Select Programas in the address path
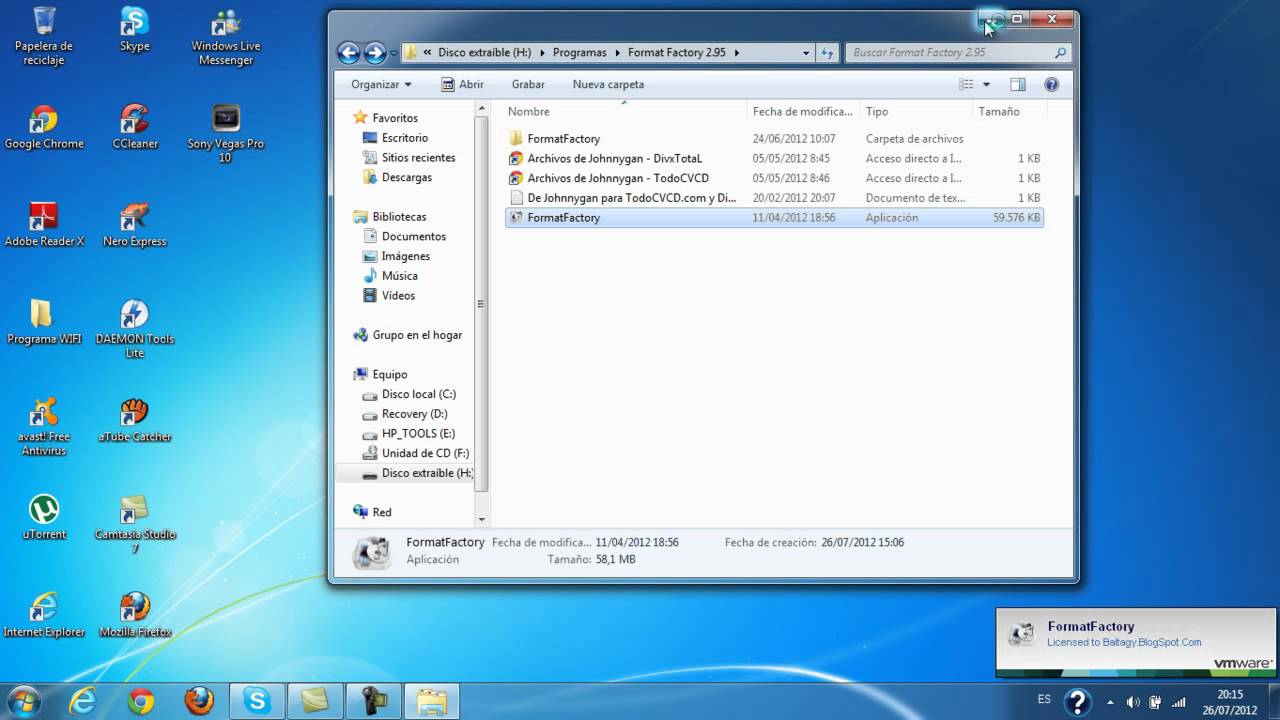 (579, 53)
